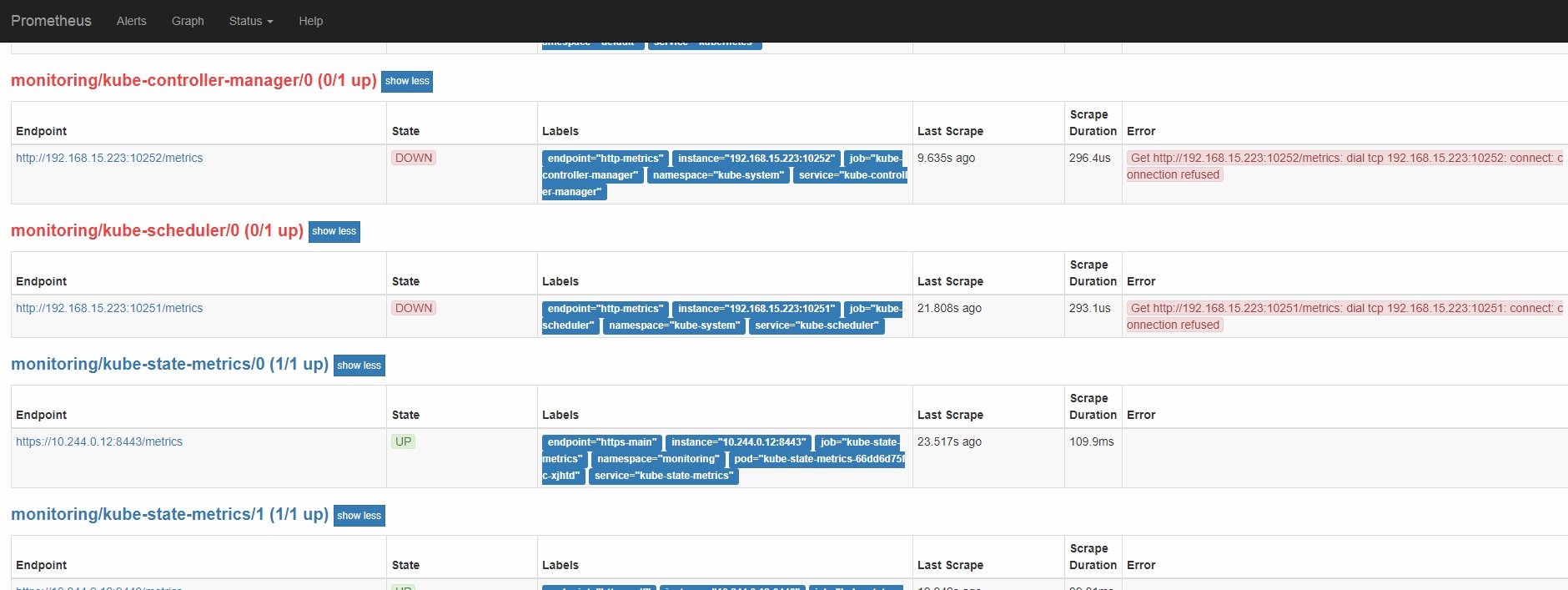Click the instance="192.168.15.223:10251" label badge
This screenshot has width=1568, height=590.
pos(756,309)
